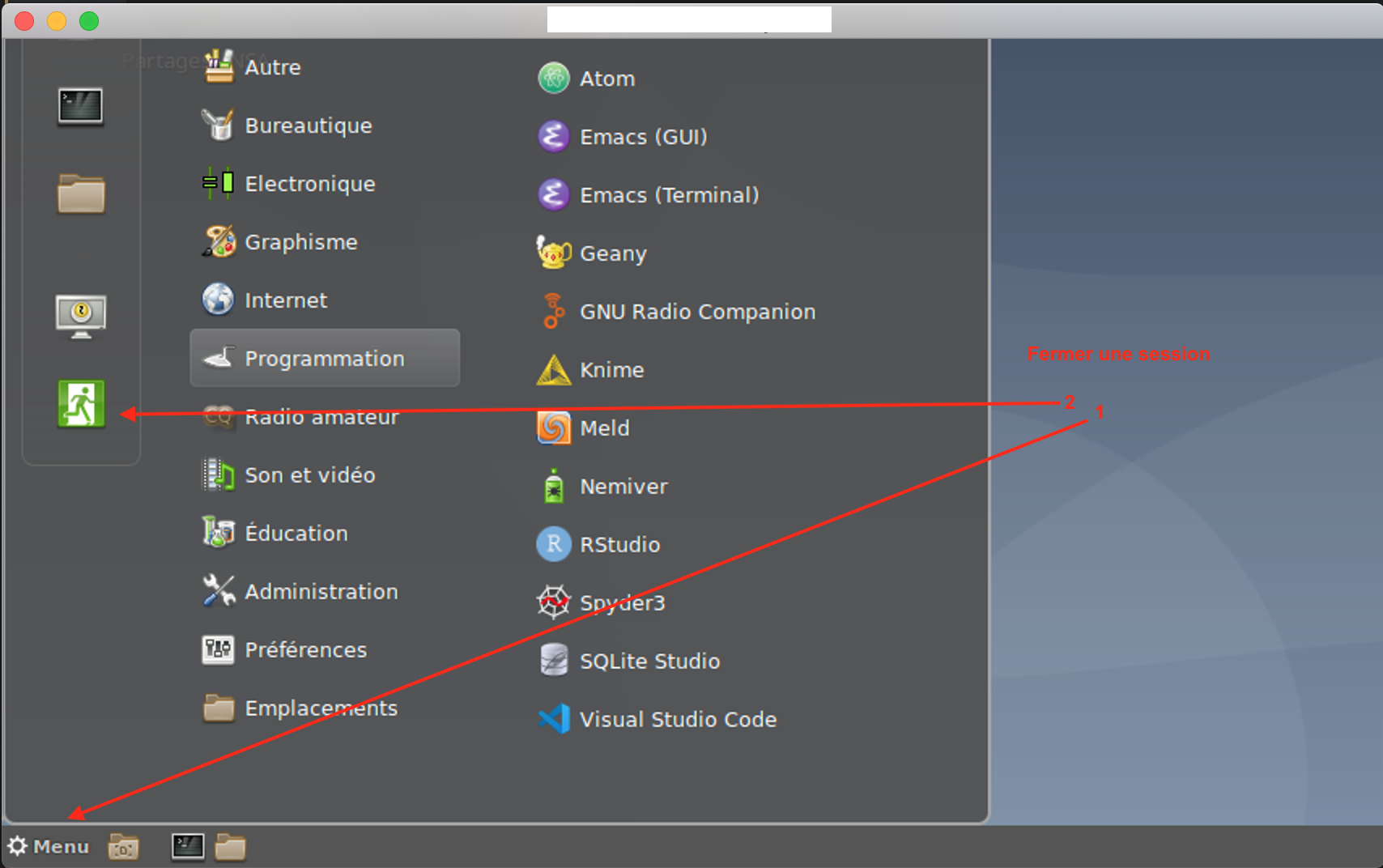This screenshot has width=1383, height=868.
Task: Select the Radio amateur category
Action: (325, 416)
